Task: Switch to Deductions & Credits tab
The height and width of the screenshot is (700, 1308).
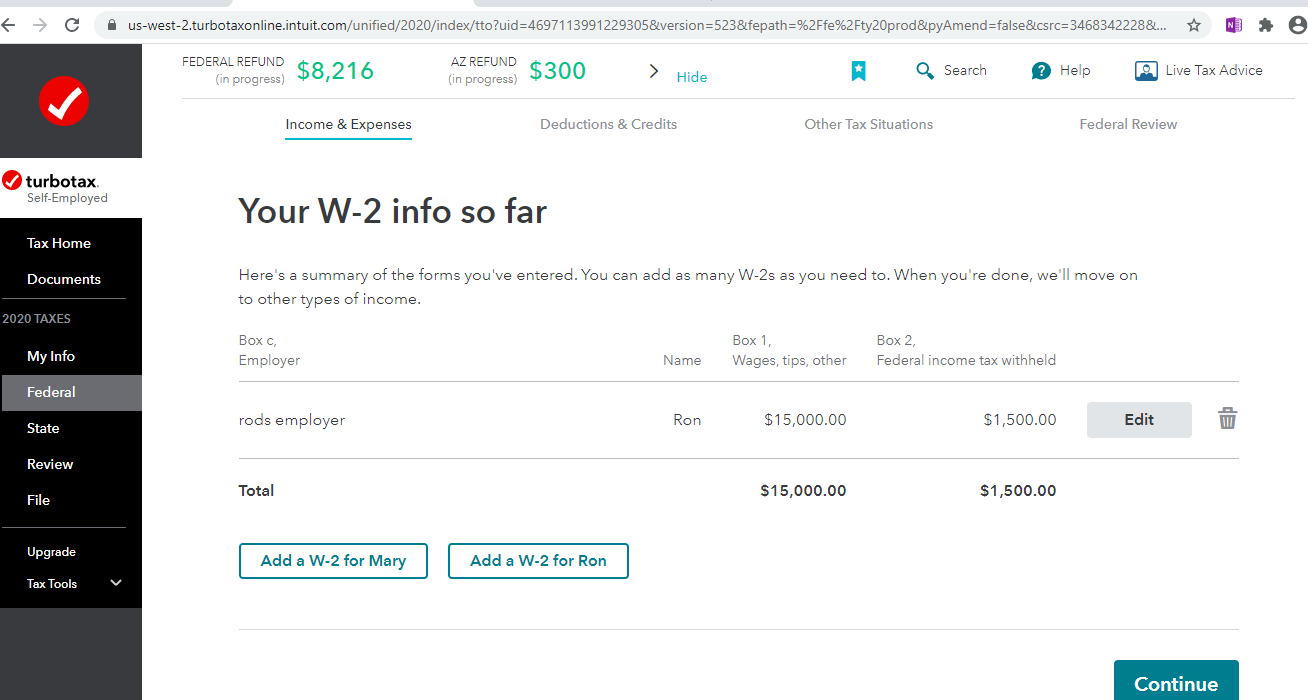Action: (608, 124)
